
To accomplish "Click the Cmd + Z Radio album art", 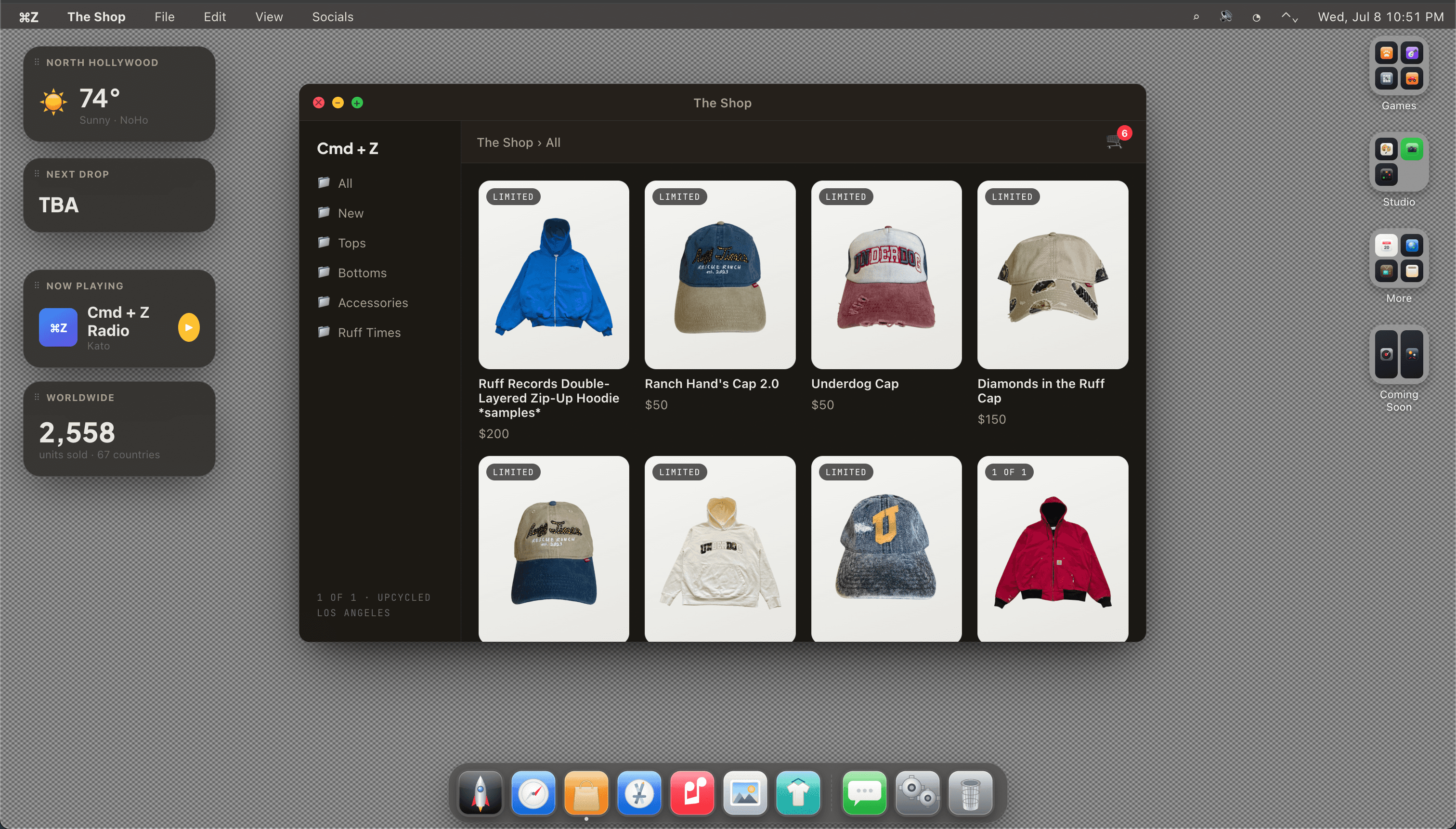I will pyautogui.click(x=58, y=327).
